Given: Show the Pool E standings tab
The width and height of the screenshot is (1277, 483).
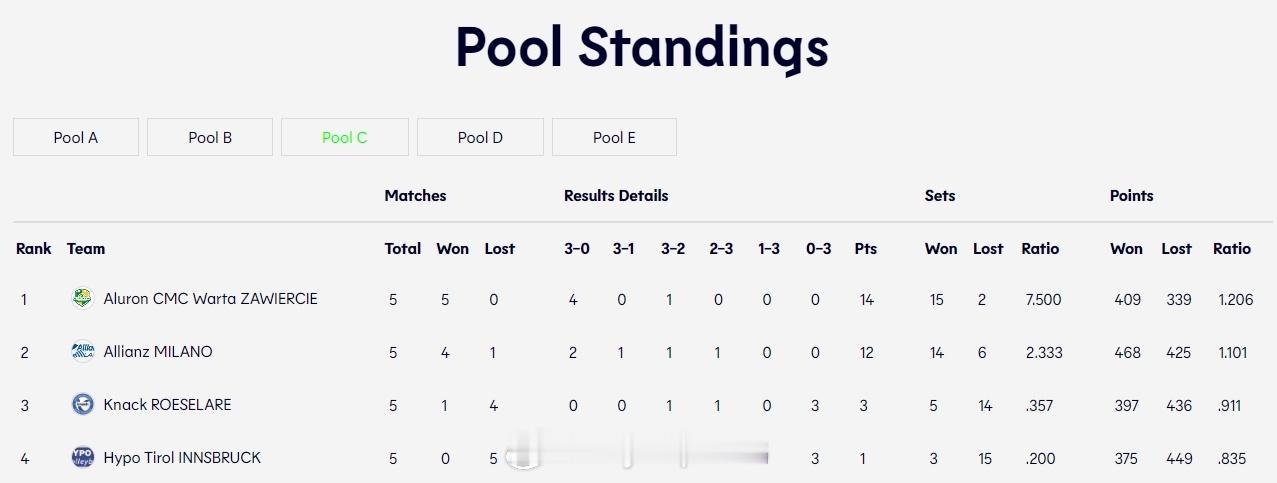Looking at the screenshot, I should [614, 137].
